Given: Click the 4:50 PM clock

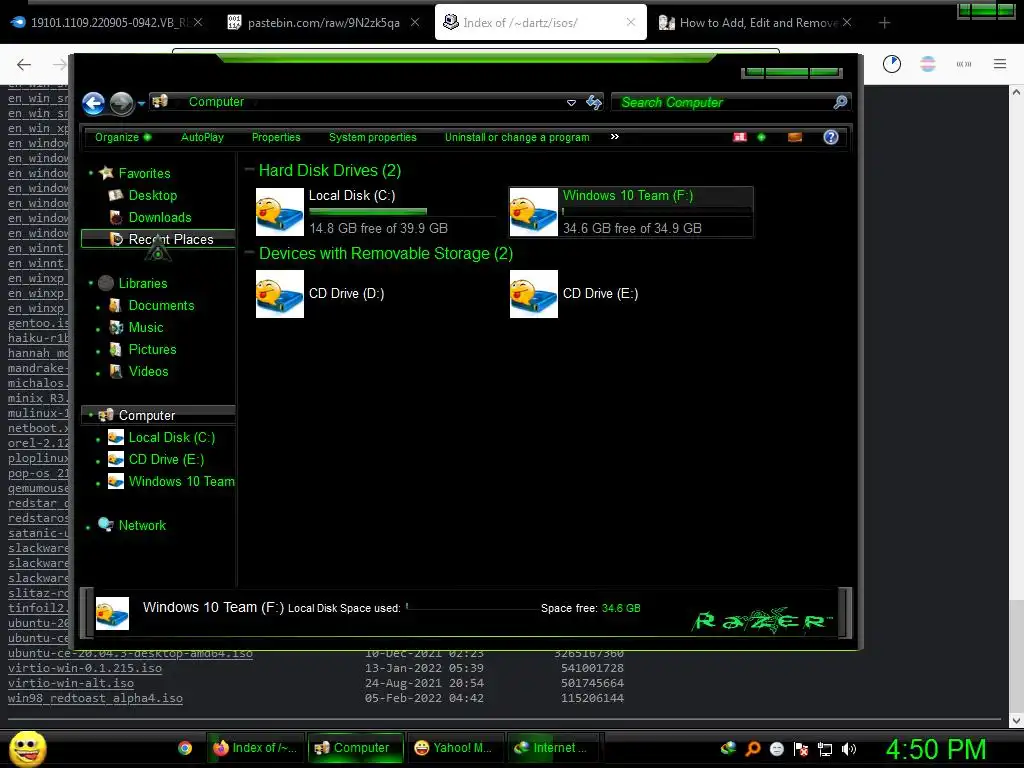Looking at the screenshot, I should [936, 750].
